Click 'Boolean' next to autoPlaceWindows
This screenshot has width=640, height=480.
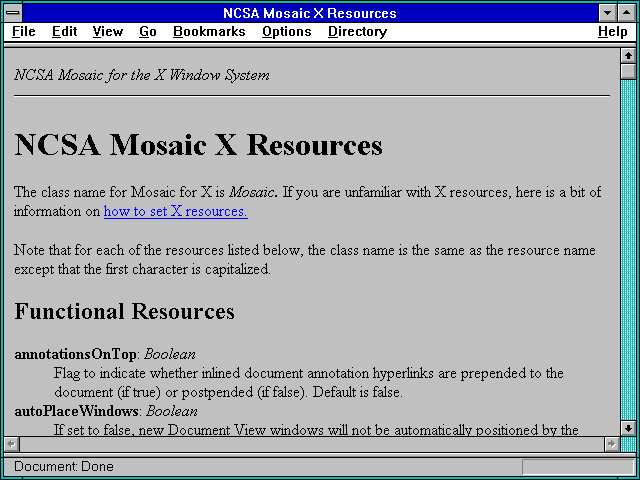tap(172, 411)
